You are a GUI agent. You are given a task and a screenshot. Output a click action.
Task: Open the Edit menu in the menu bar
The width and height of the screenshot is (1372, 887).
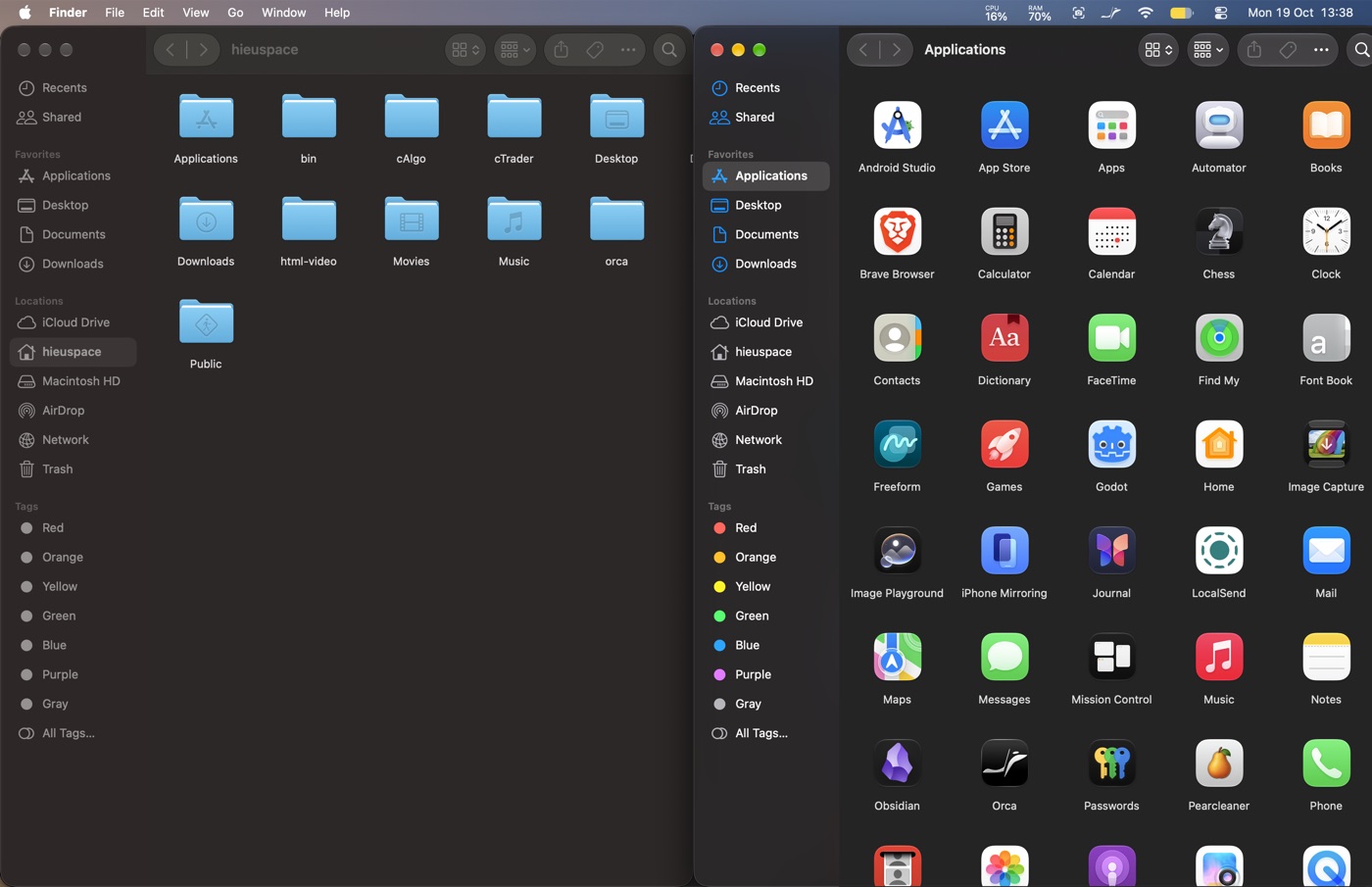click(x=153, y=13)
